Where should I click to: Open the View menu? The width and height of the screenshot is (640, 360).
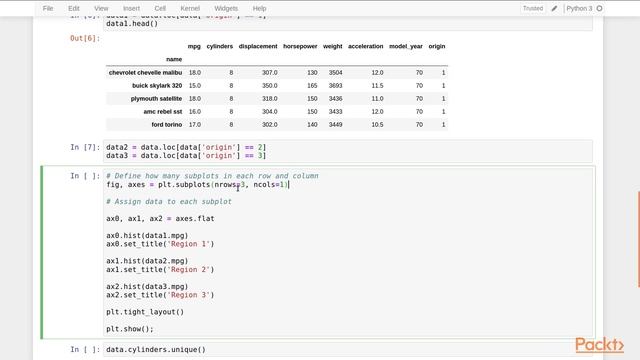[x=101, y=8]
